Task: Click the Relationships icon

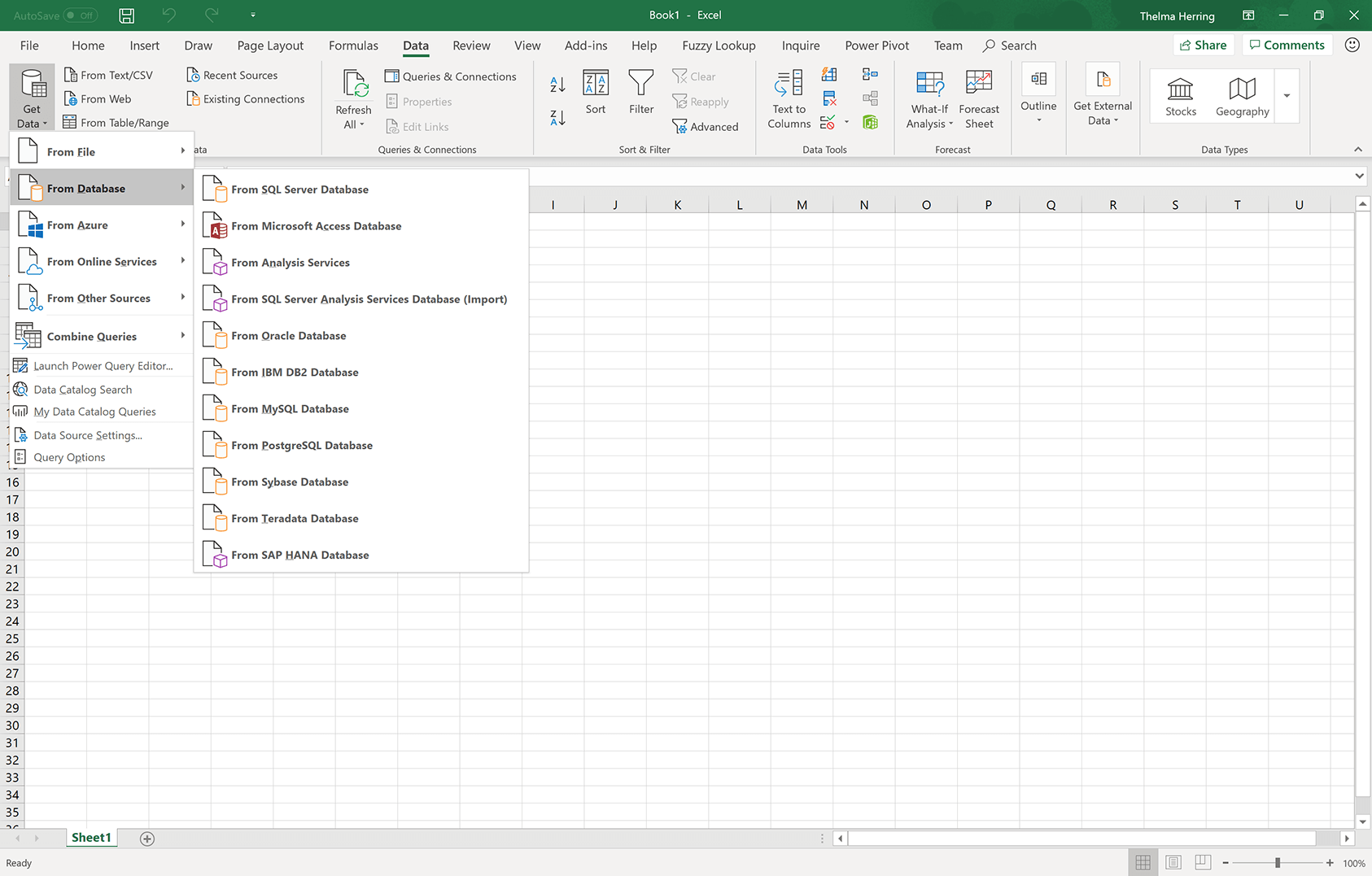Action: 870,98
